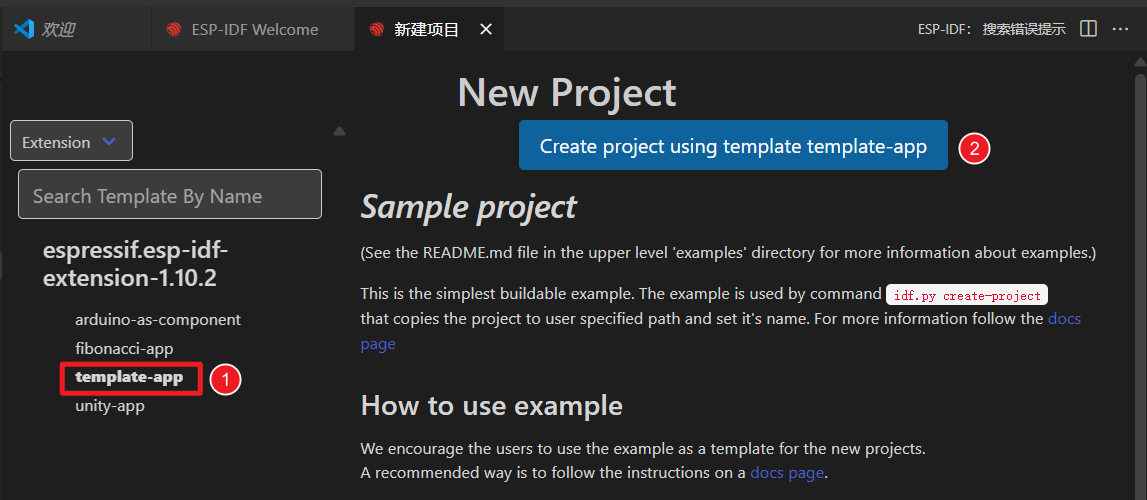Select the unity-app template
1147x500 pixels.
[x=110, y=406]
